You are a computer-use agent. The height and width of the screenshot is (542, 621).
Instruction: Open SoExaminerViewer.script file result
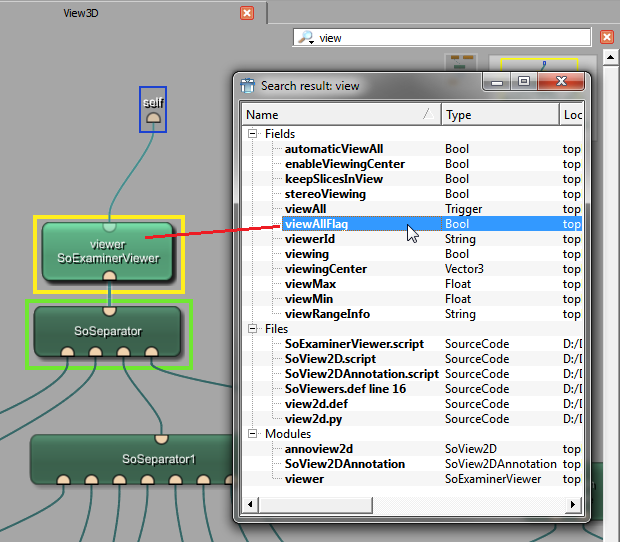point(354,344)
